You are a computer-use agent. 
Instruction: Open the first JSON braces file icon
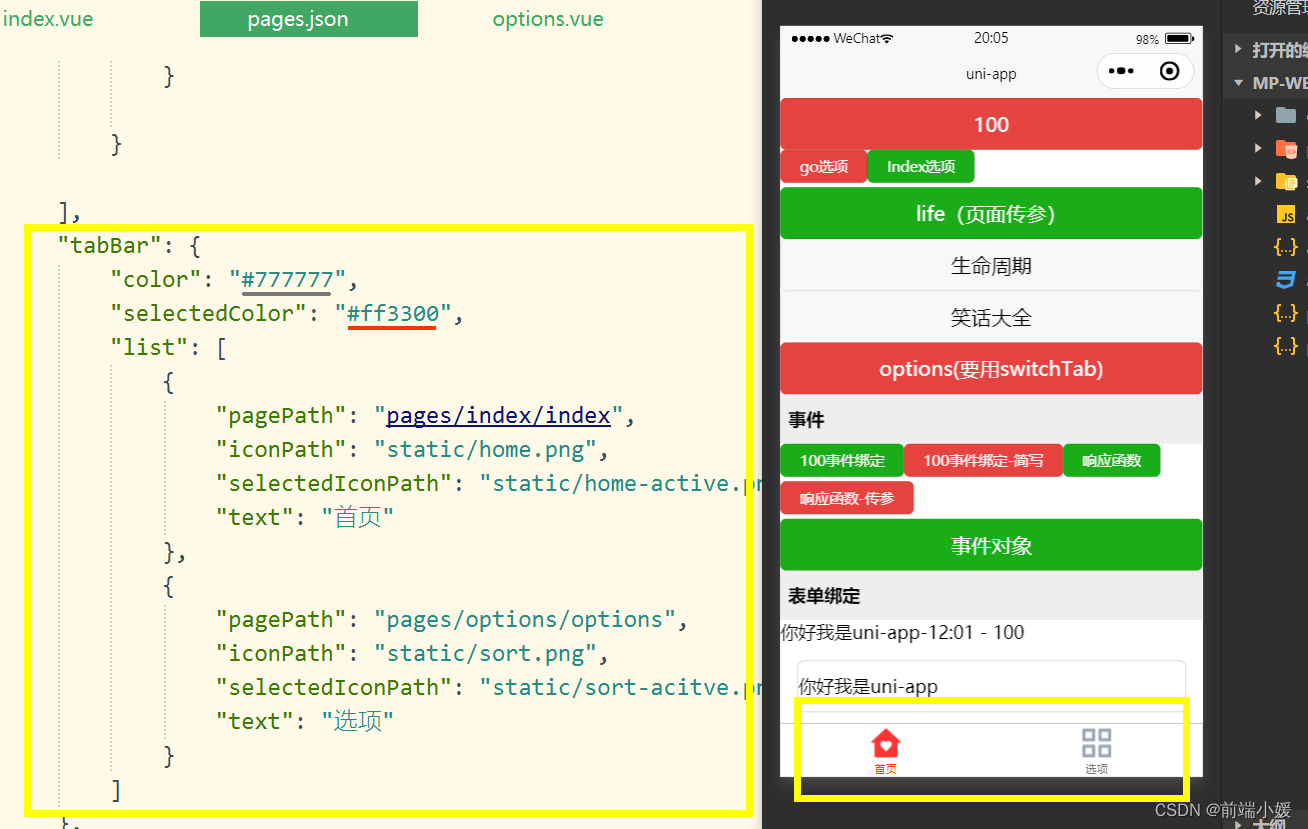pyautogui.click(x=1286, y=246)
